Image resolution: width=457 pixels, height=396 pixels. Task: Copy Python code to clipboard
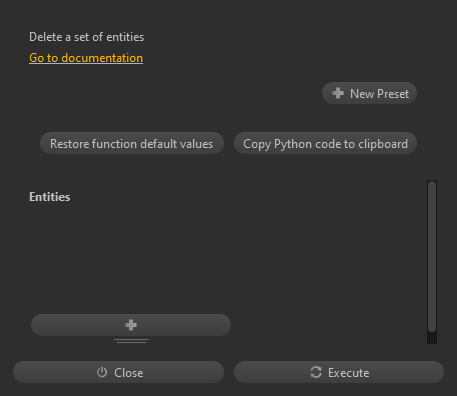[325, 143]
